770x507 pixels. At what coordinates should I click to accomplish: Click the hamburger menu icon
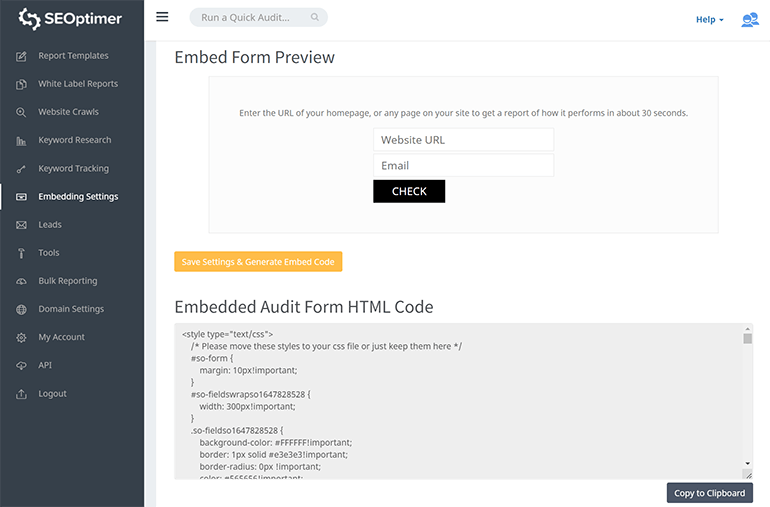pyautogui.click(x=163, y=17)
